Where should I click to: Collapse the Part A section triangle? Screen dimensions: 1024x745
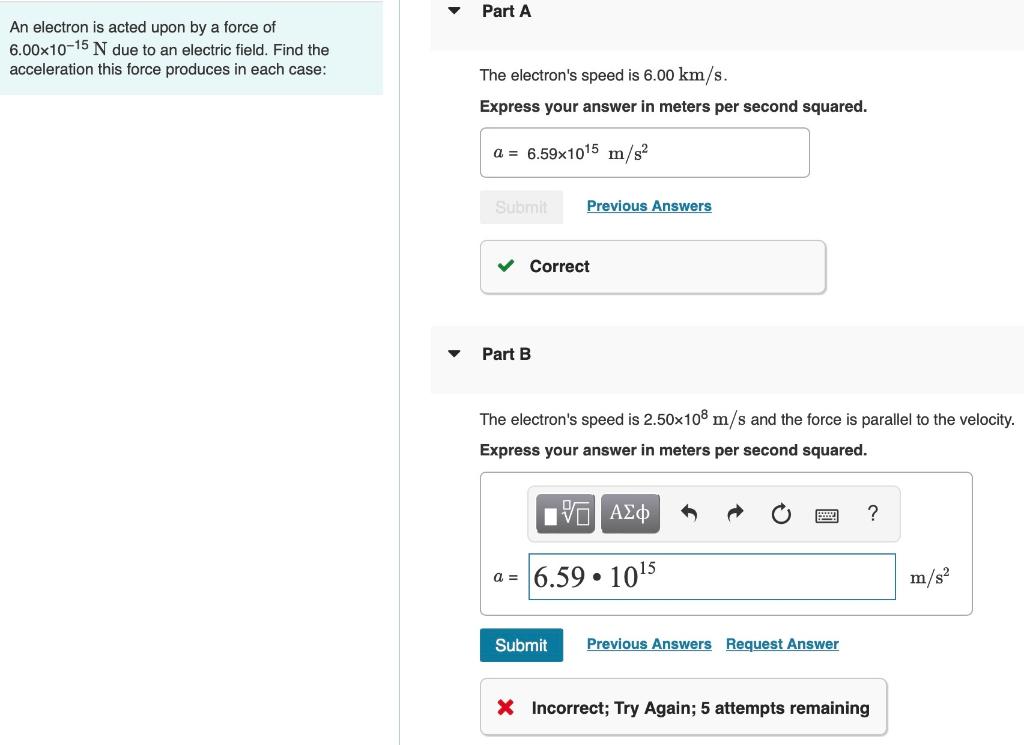click(x=453, y=10)
